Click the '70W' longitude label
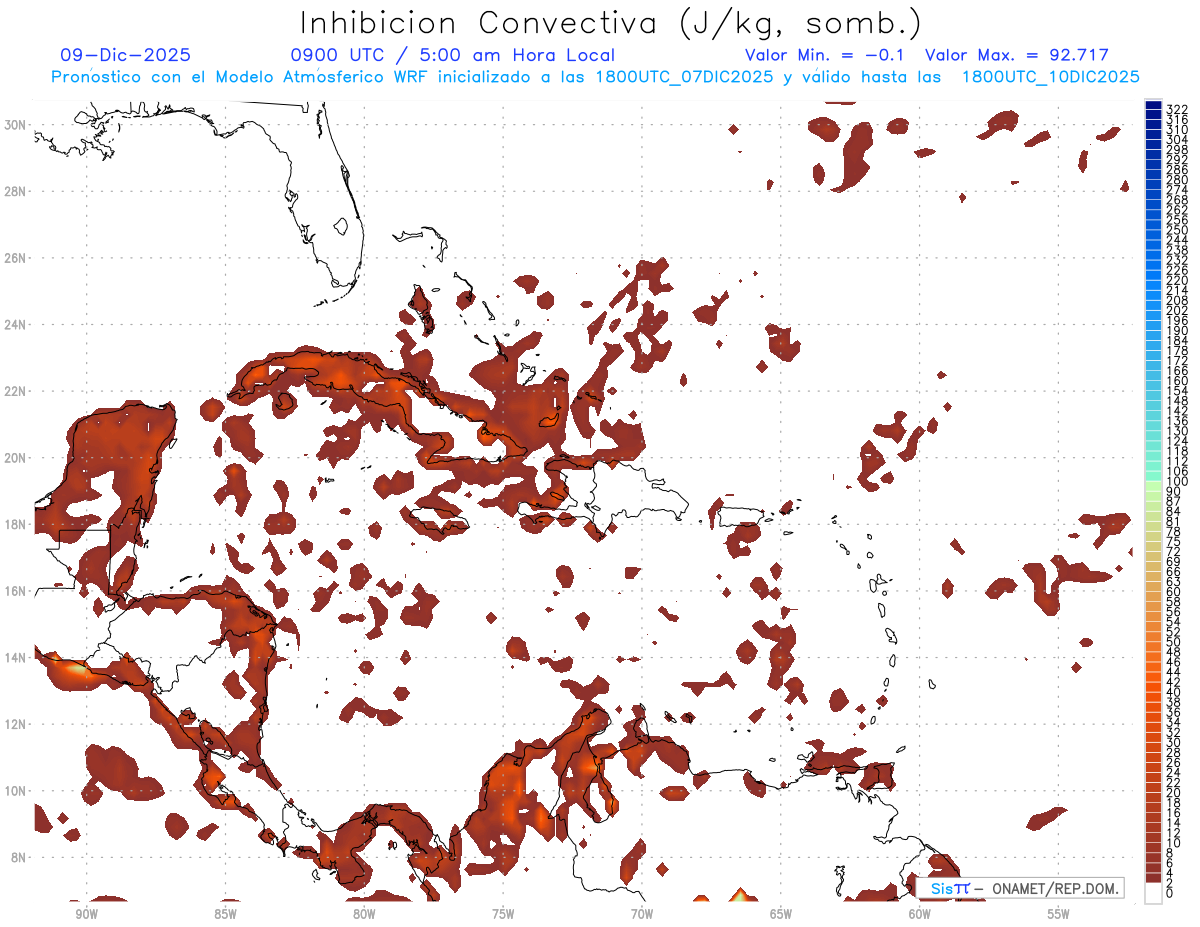This screenshot has height=927, width=1200. tap(642, 914)
